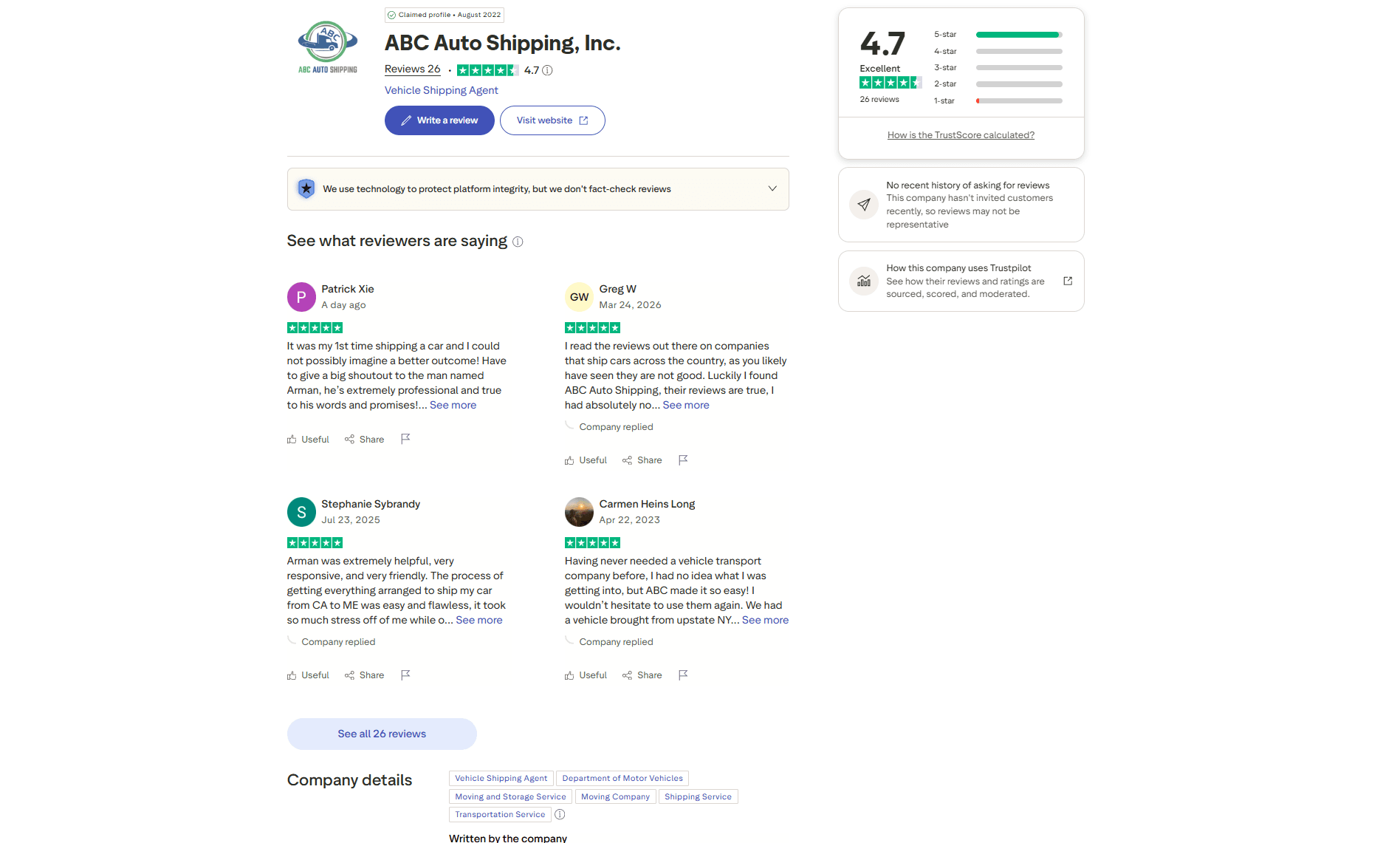Screen dimensions: 1400x843
Task: Select the Transportation Service category tag
Action: [x=500, y=814]
